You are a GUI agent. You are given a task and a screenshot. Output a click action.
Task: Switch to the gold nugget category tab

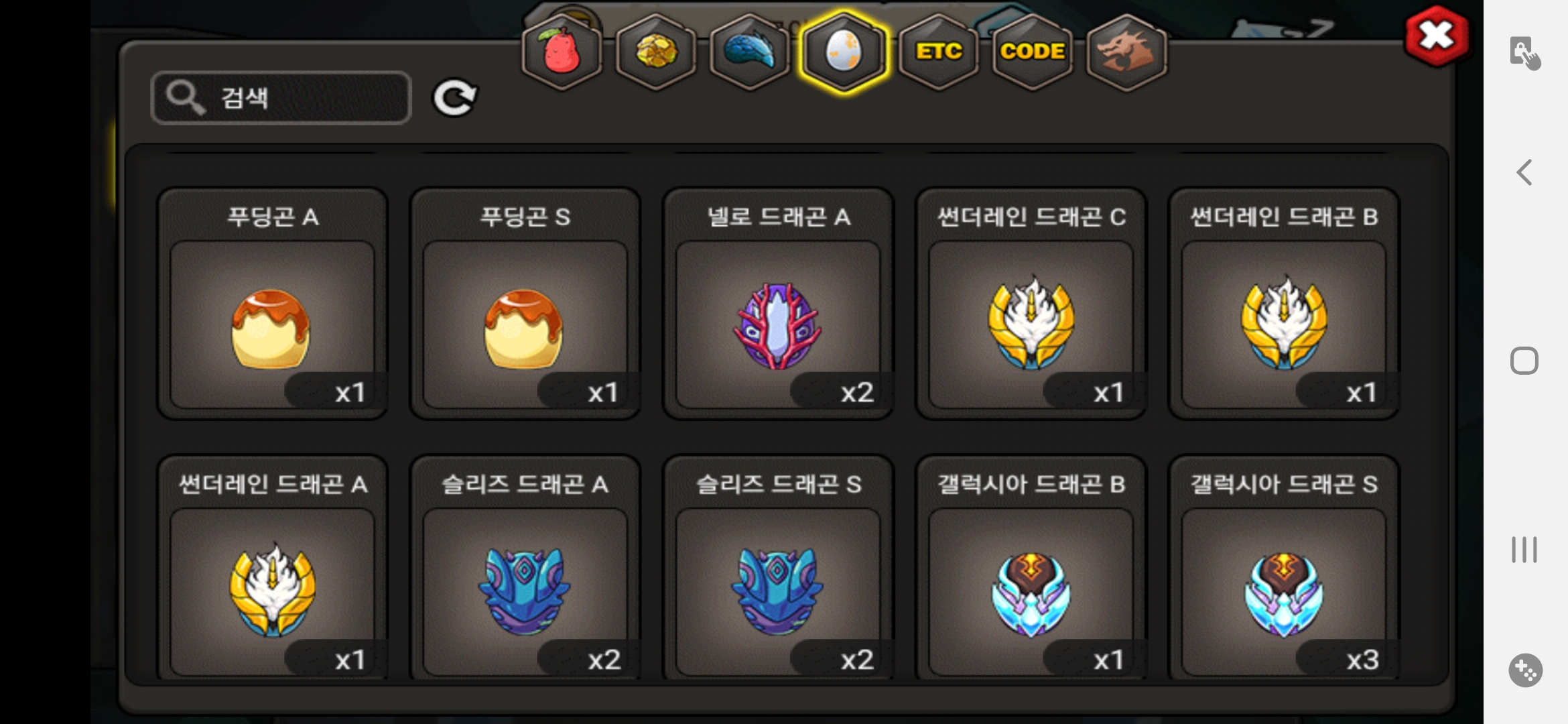click(656, 52)
